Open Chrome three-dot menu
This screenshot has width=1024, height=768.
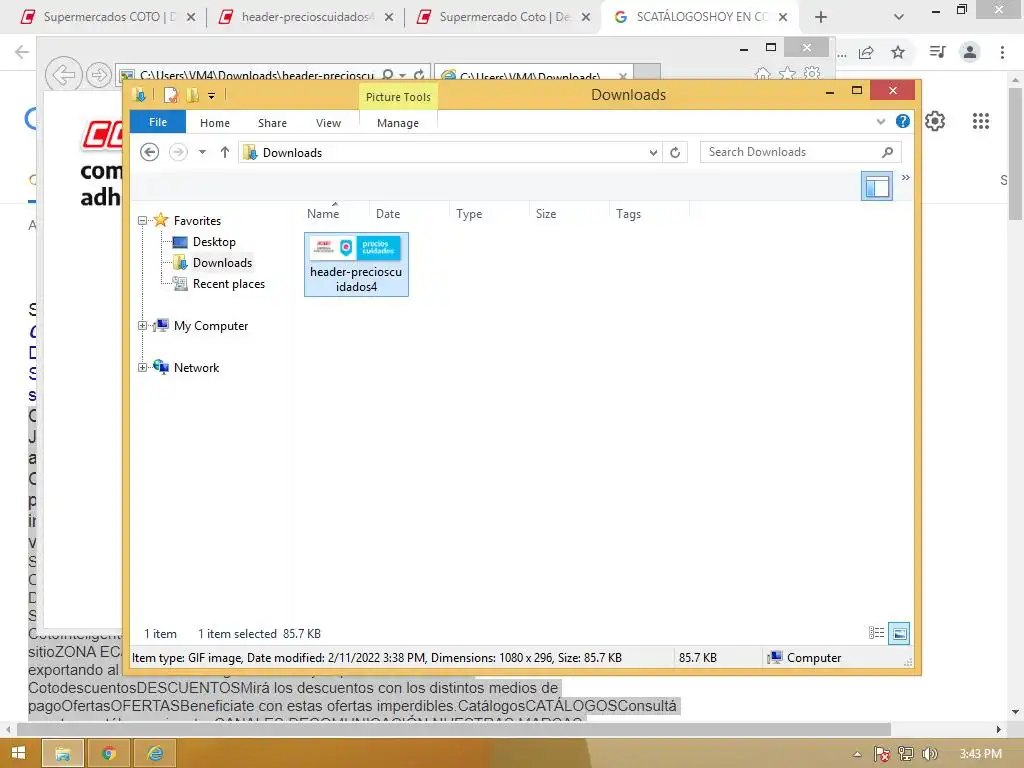(x=1002, y=52)
